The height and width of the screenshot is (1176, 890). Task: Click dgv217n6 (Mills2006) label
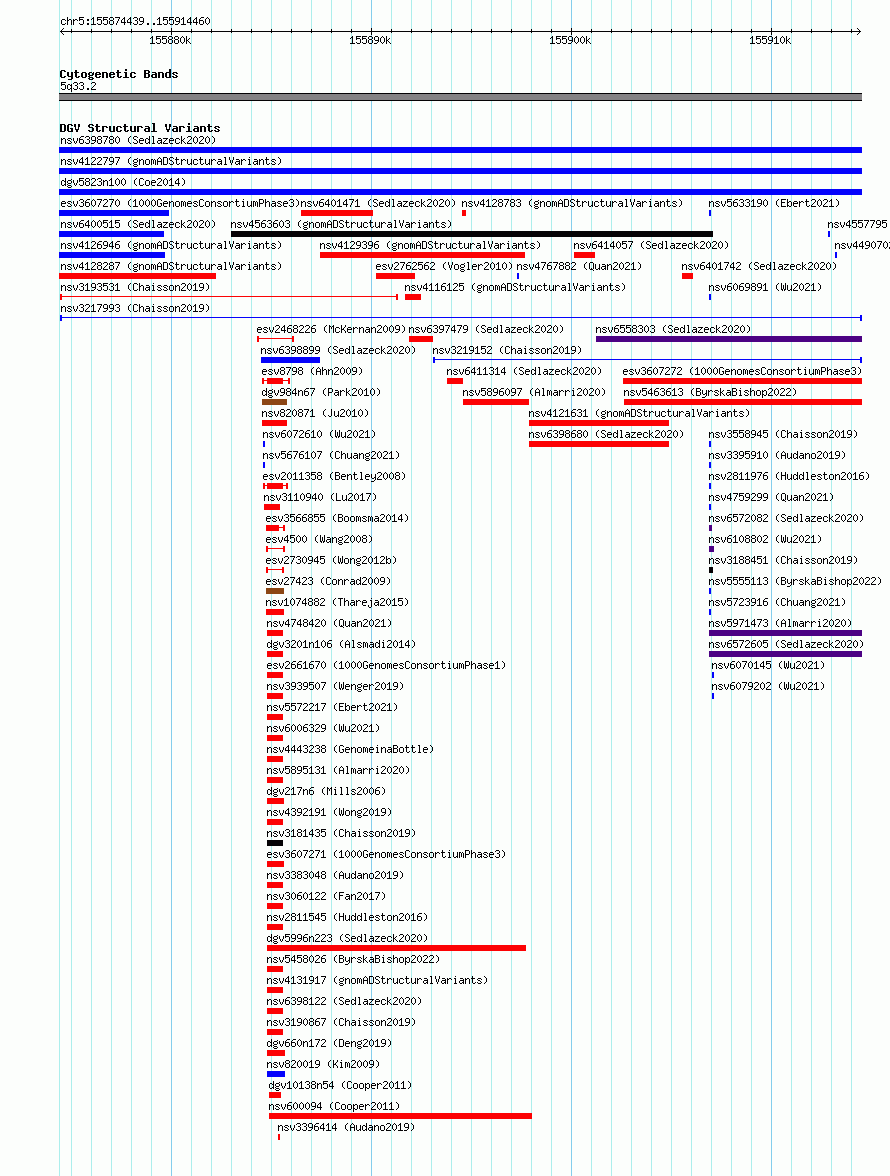[x=326, y=791]
